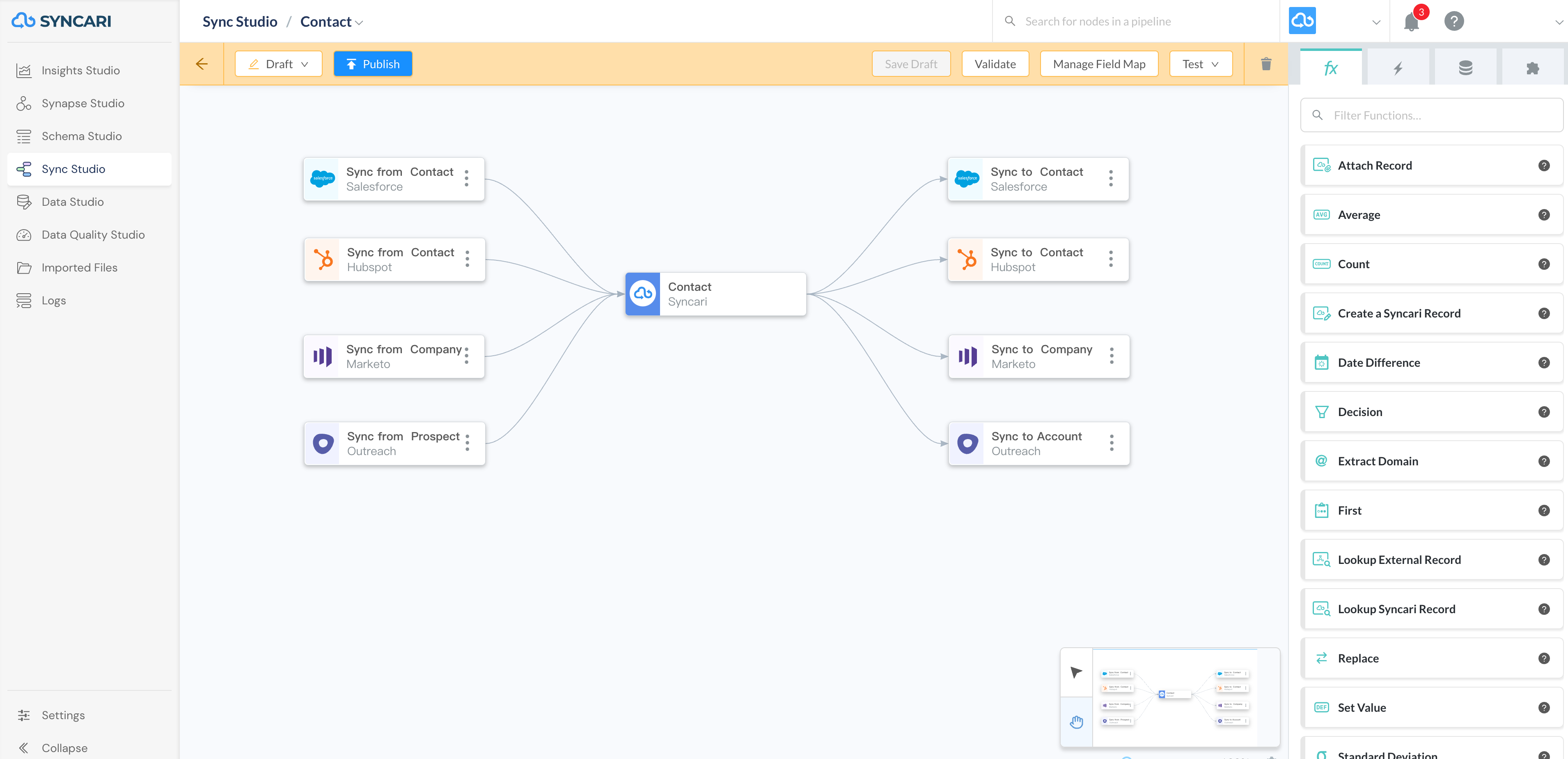Click the First function icon
Image resolution: width=1568 pixels, height=759 pixels.
point(1321,511)
